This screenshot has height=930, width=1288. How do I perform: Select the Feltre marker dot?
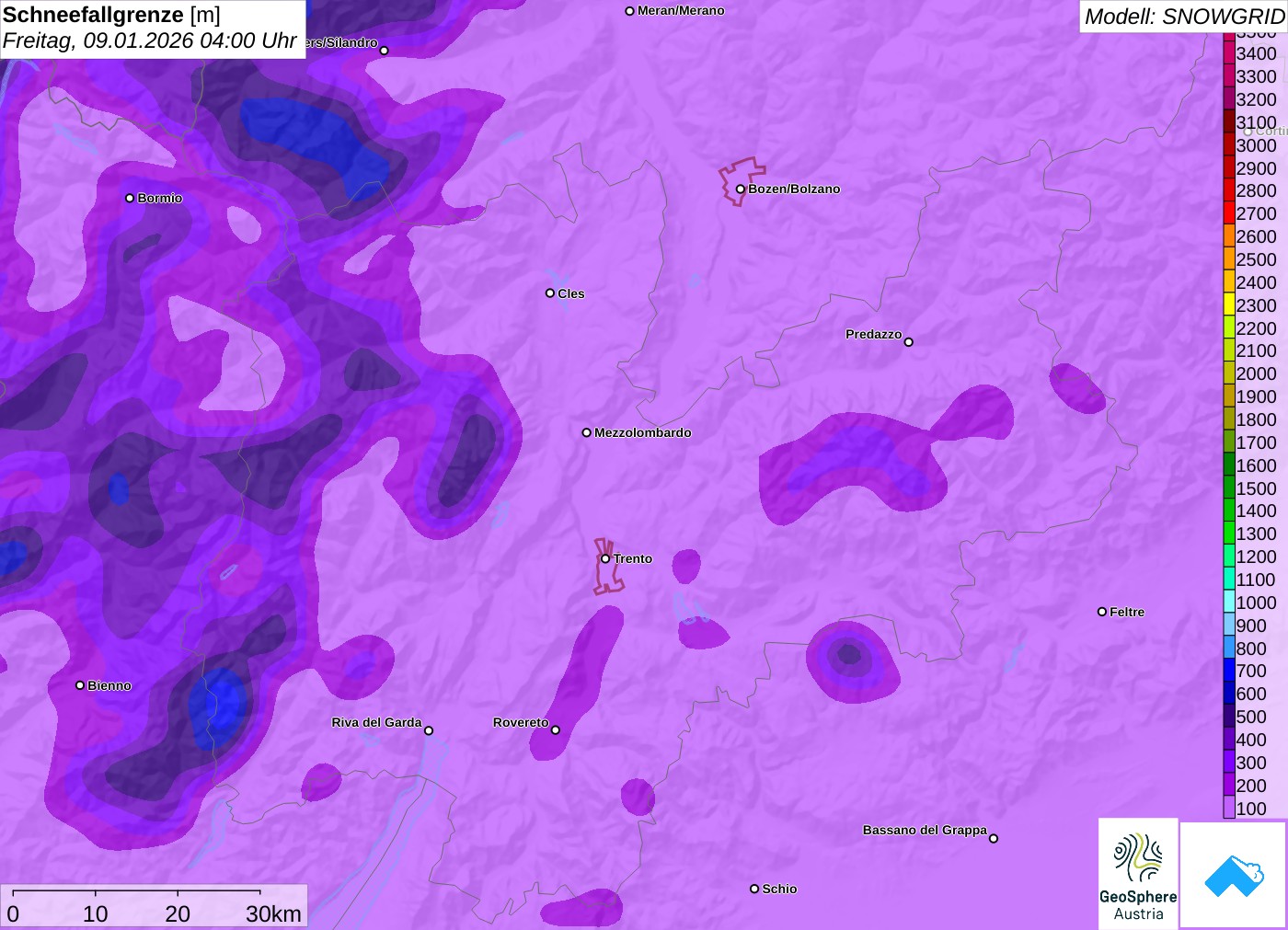coord(1102,612)
